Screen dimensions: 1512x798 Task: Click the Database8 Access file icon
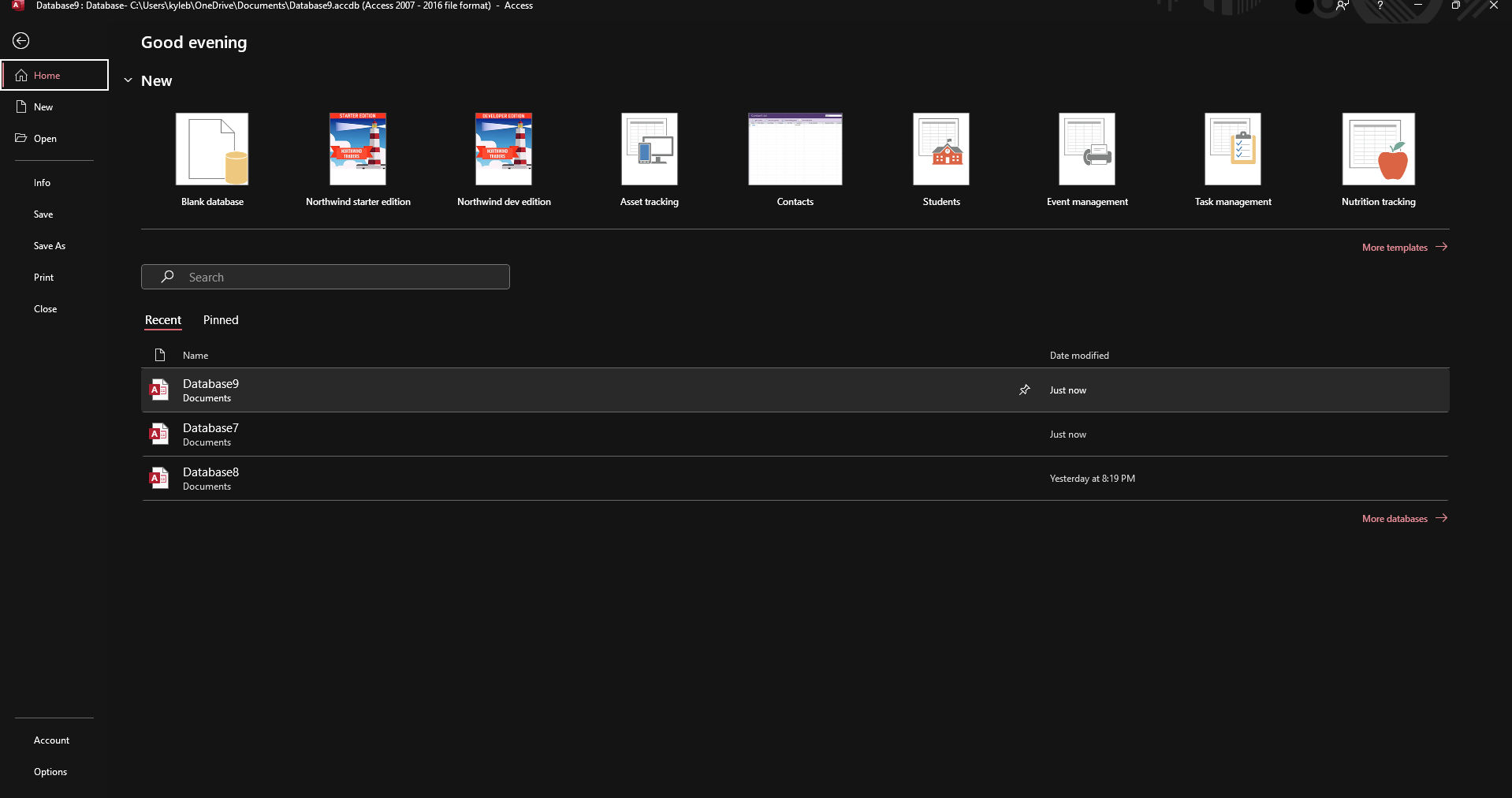point(159,478)
